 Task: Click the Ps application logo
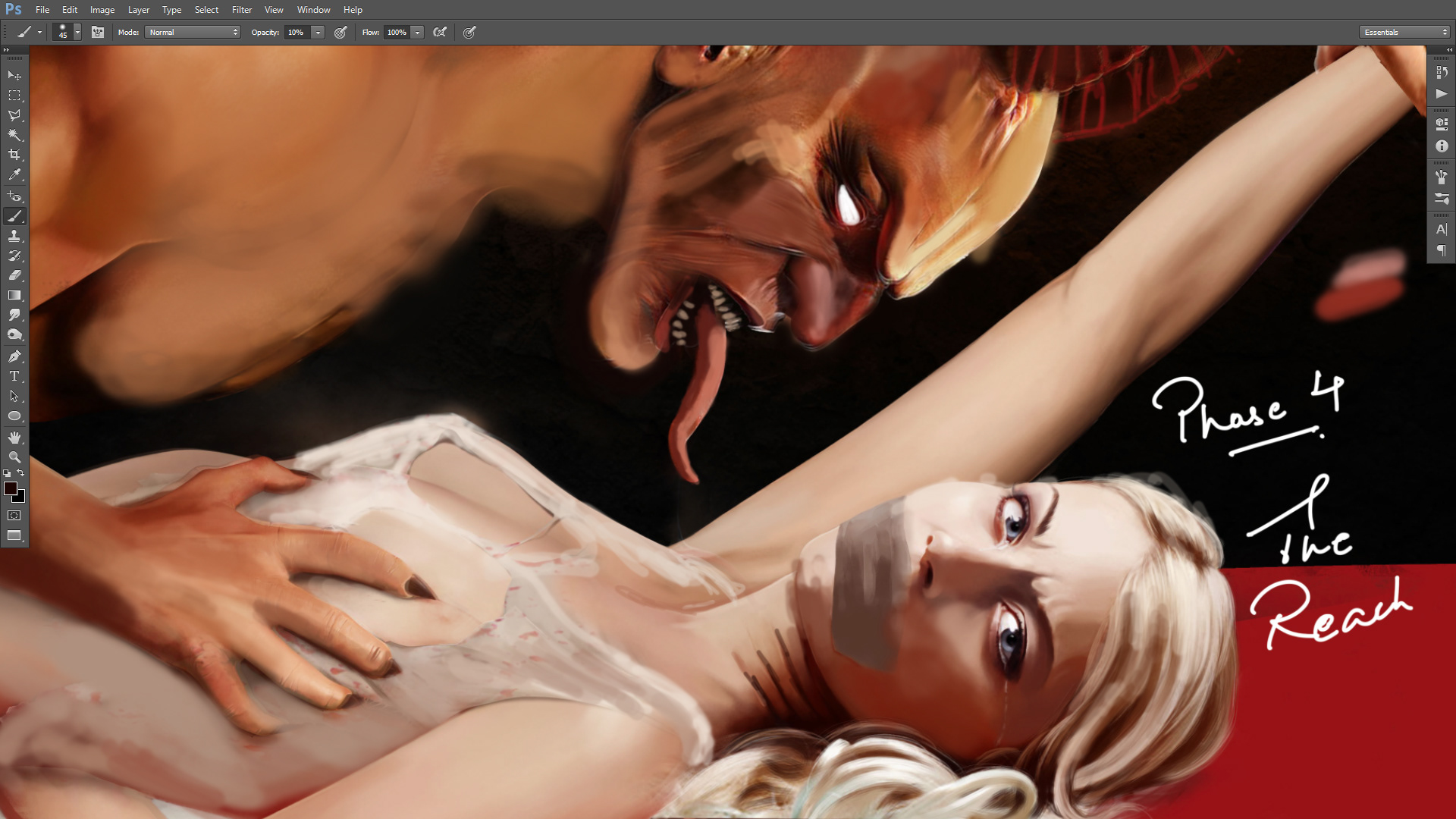pos(14,10)
